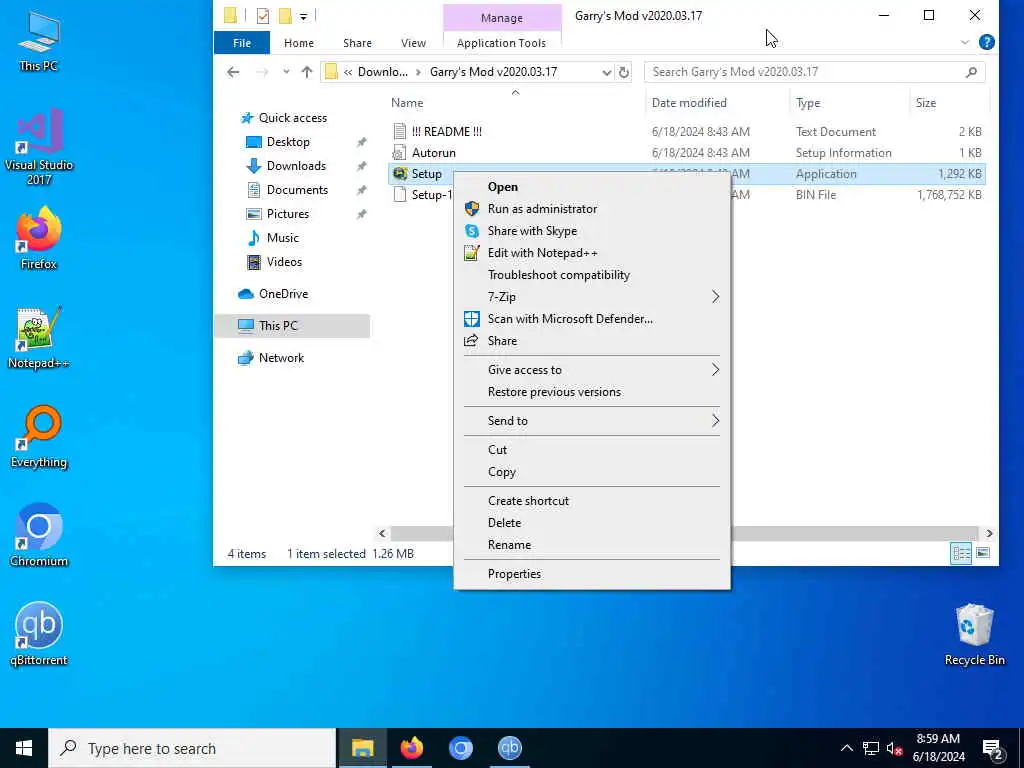The image size is (1024, 768).
Task: Go up one folder level
Action: coord(307,72)
